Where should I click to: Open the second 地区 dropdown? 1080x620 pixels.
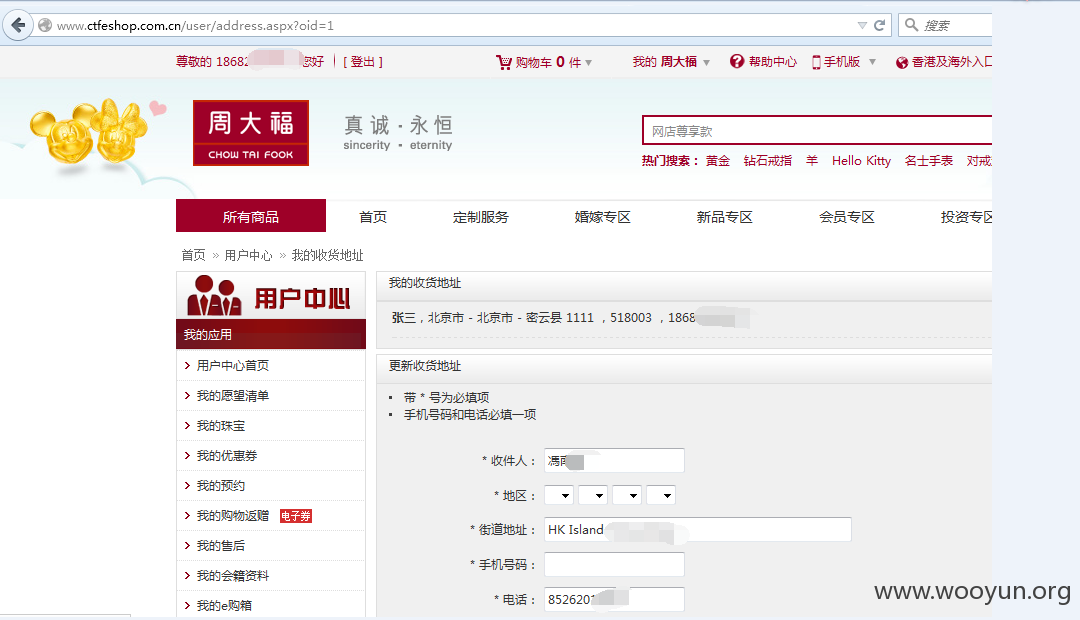pyautogui.click(x=592, y=495)
